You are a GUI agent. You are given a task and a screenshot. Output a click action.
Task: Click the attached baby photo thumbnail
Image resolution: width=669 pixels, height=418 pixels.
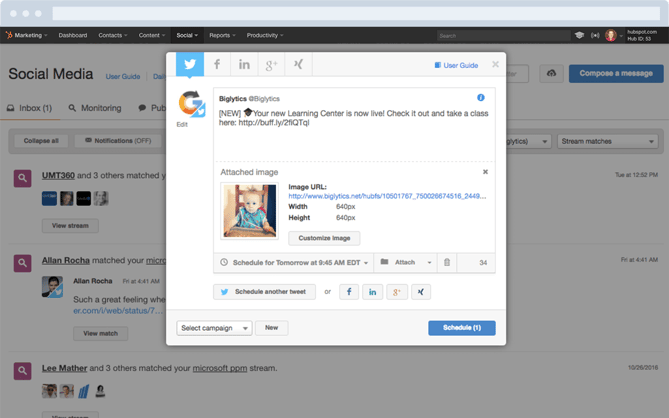tap(250, 211)
